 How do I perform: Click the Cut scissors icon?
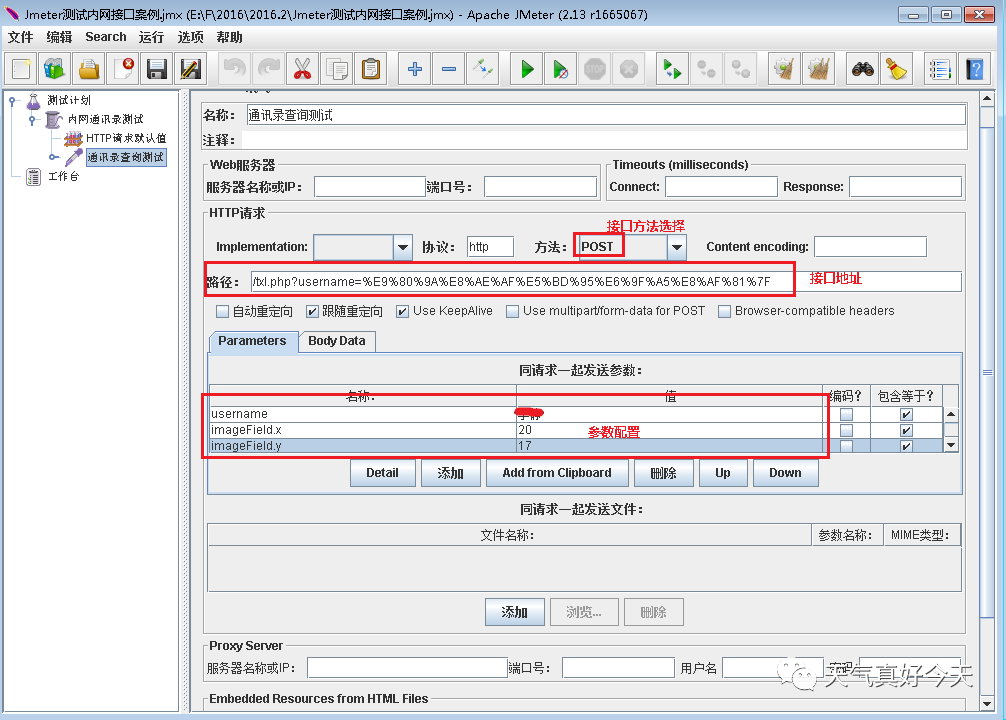[x=302, y=69]
